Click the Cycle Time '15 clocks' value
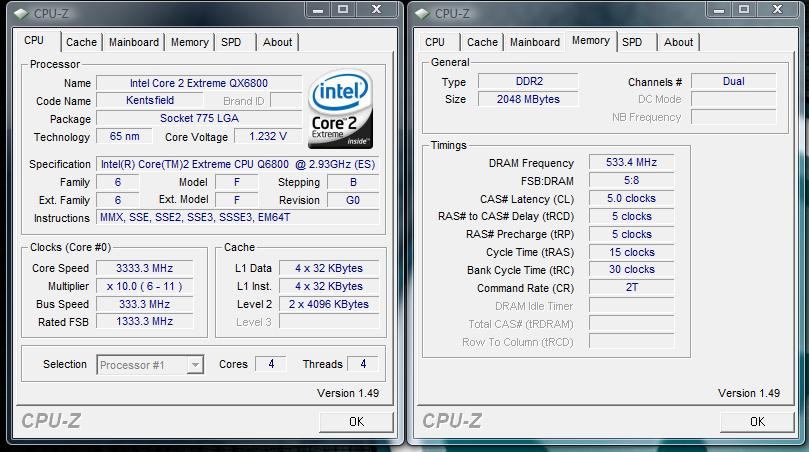 pyautogui.click(x=632, y=252)
